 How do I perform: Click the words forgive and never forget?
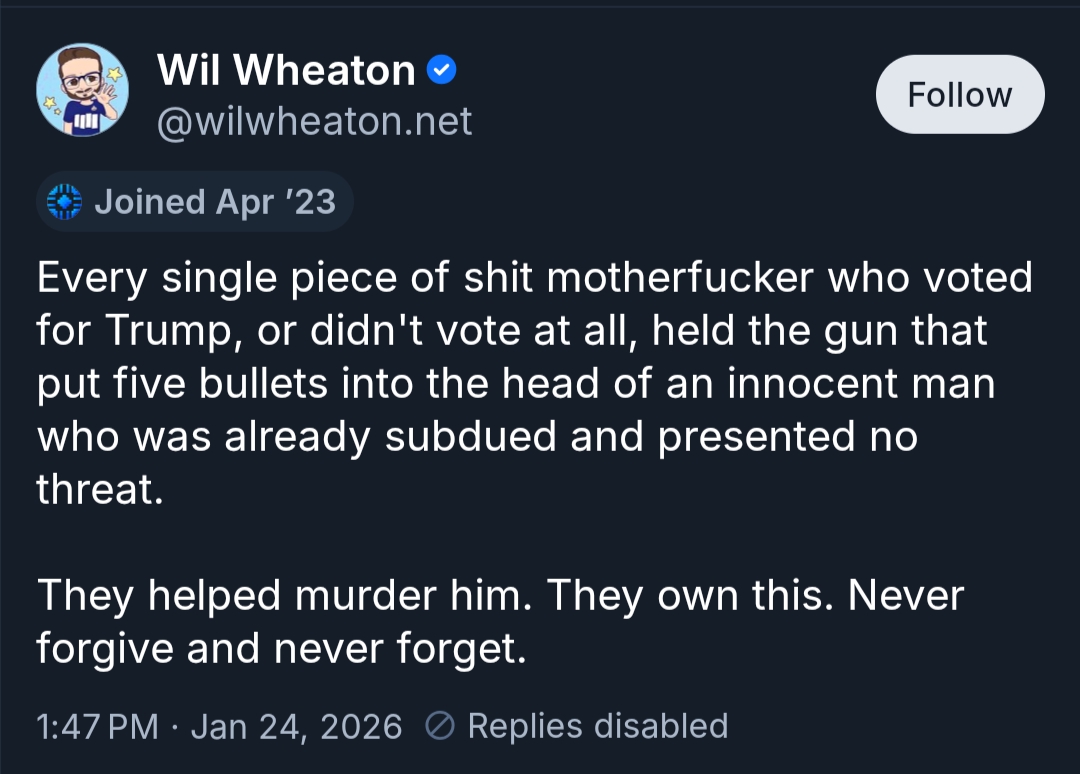(280, 649)
